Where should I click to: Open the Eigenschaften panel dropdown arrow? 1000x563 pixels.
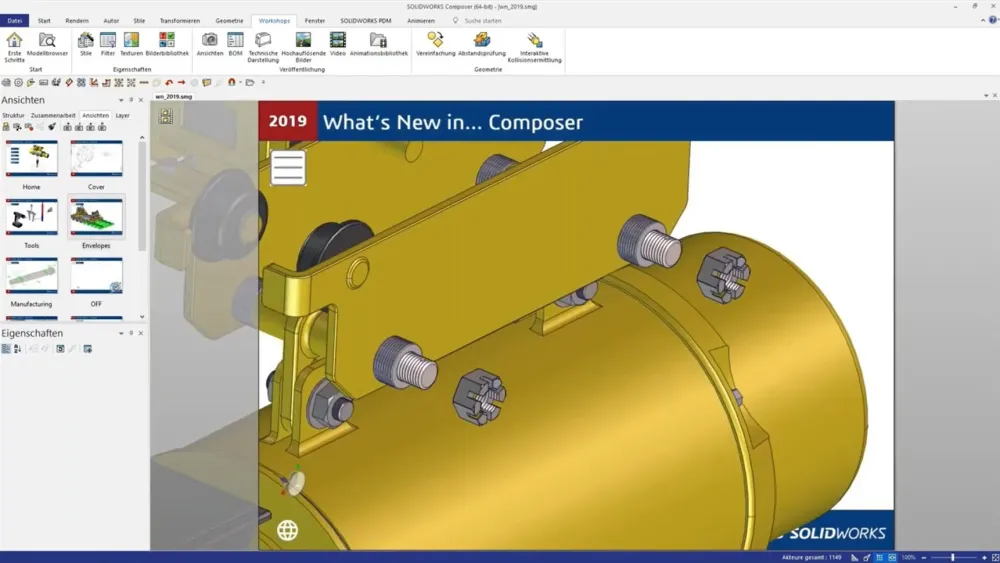[x=121, y=333]
